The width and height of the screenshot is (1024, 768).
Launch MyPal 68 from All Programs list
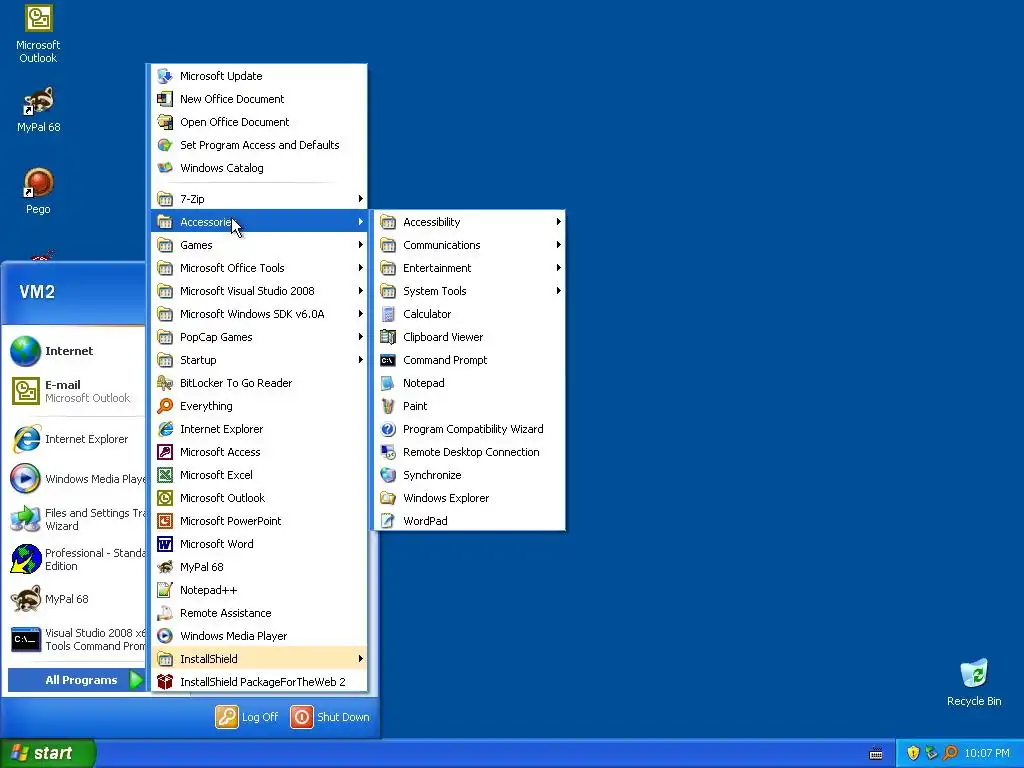[x=259, y=567]
